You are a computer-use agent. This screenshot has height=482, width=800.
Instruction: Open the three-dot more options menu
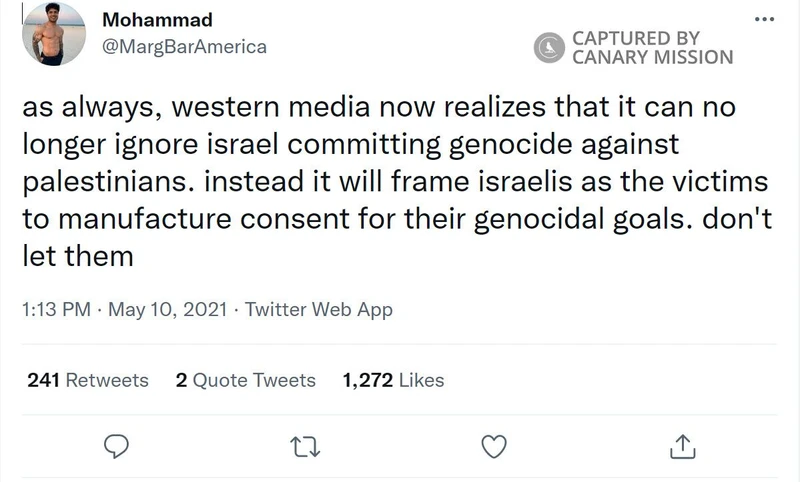(765, 20)
